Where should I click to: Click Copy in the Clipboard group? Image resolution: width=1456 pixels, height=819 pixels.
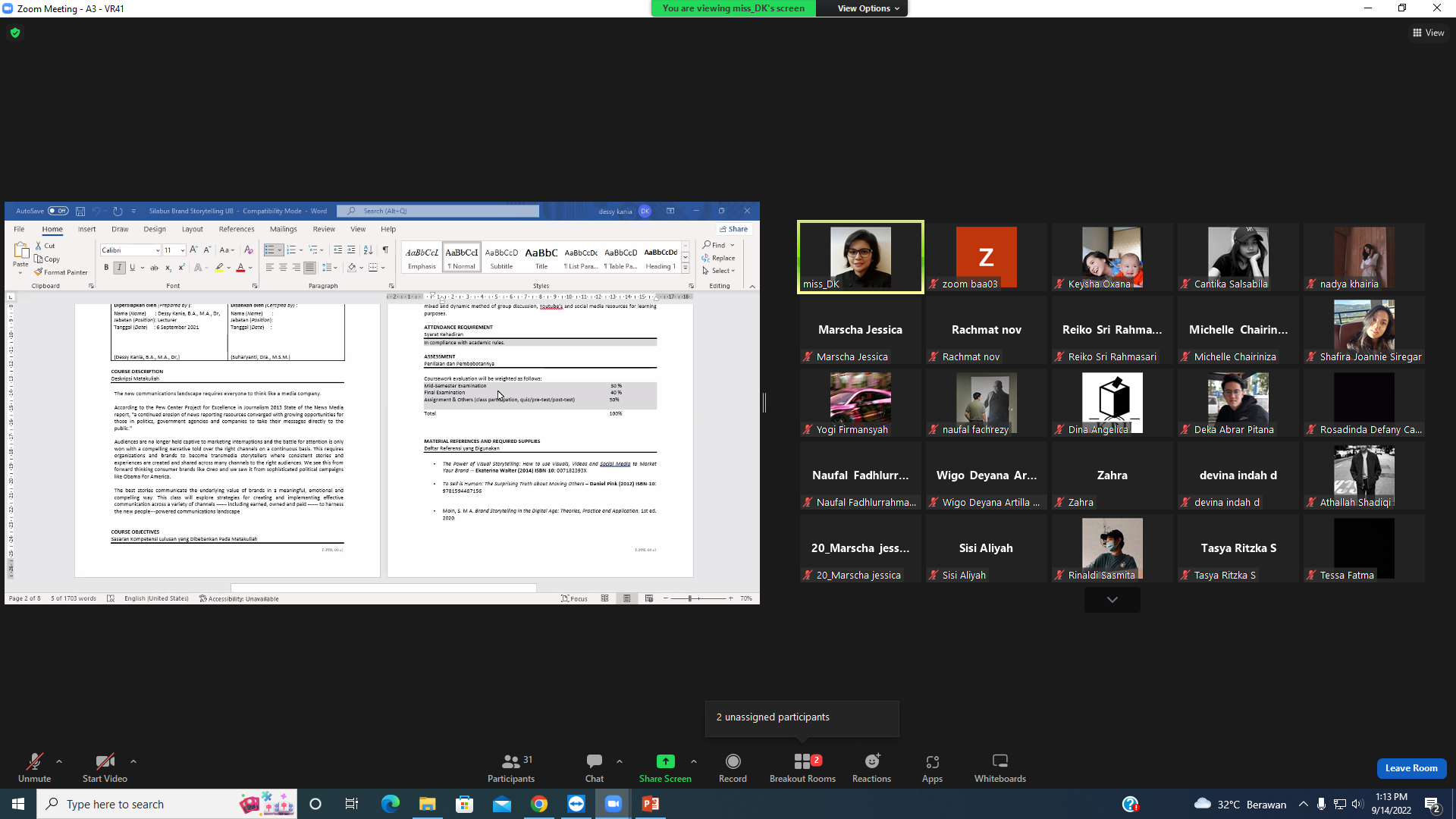point(47,259)
